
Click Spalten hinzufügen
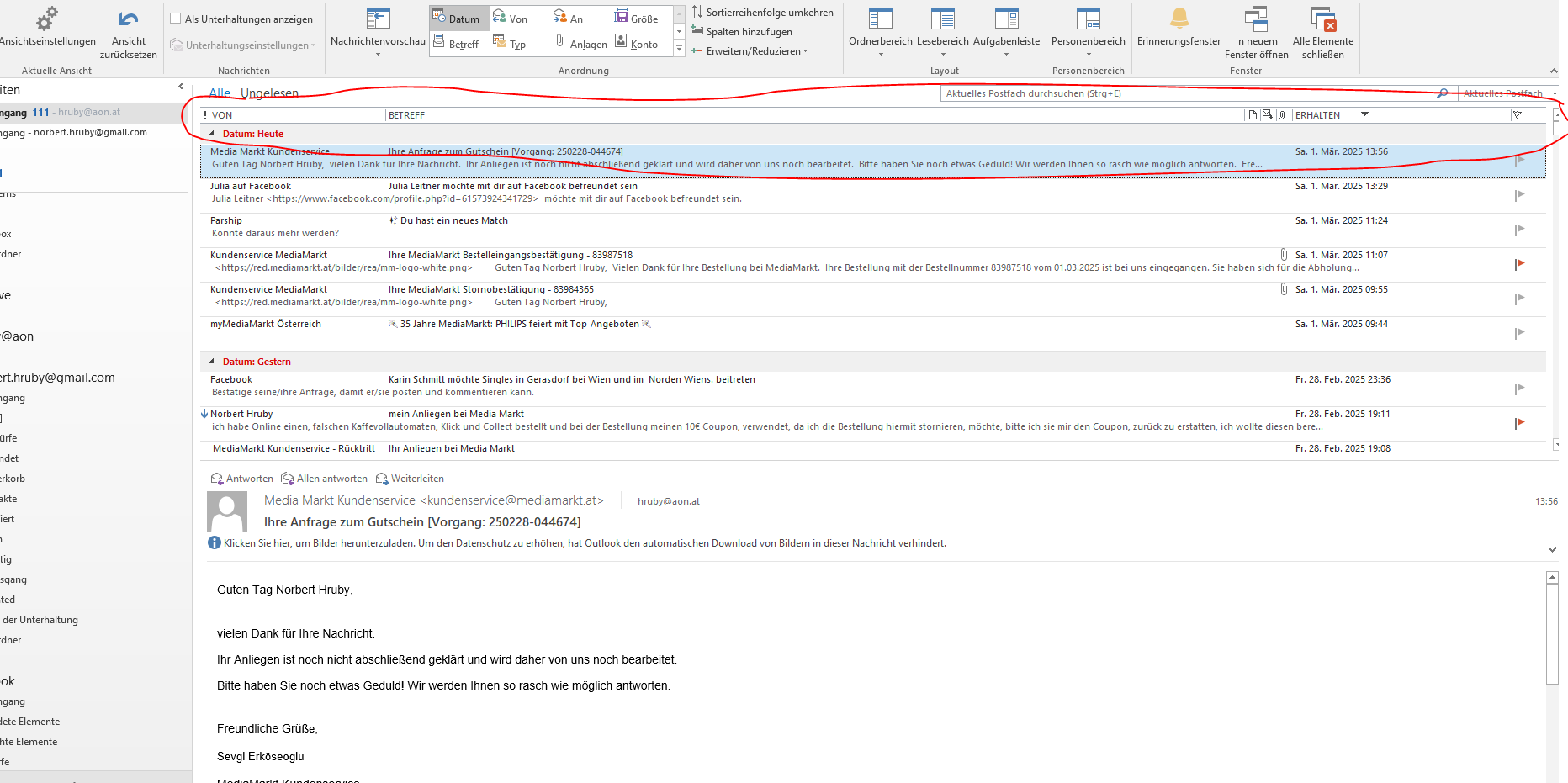pos(742,32)
